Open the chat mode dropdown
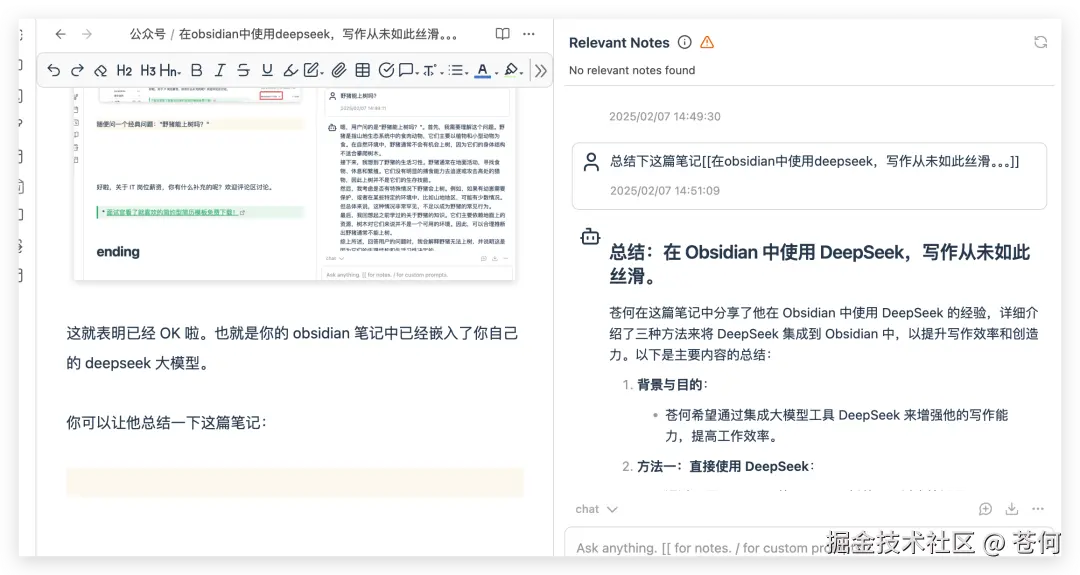This screenshot has height=575, width=1080. (596, 509)
